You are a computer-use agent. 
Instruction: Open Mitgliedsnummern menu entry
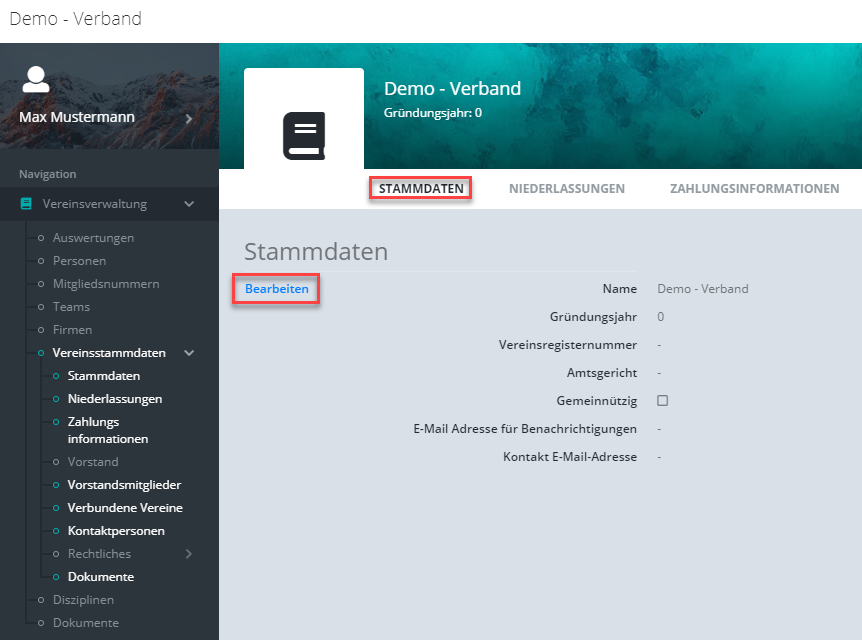[106, 284]
